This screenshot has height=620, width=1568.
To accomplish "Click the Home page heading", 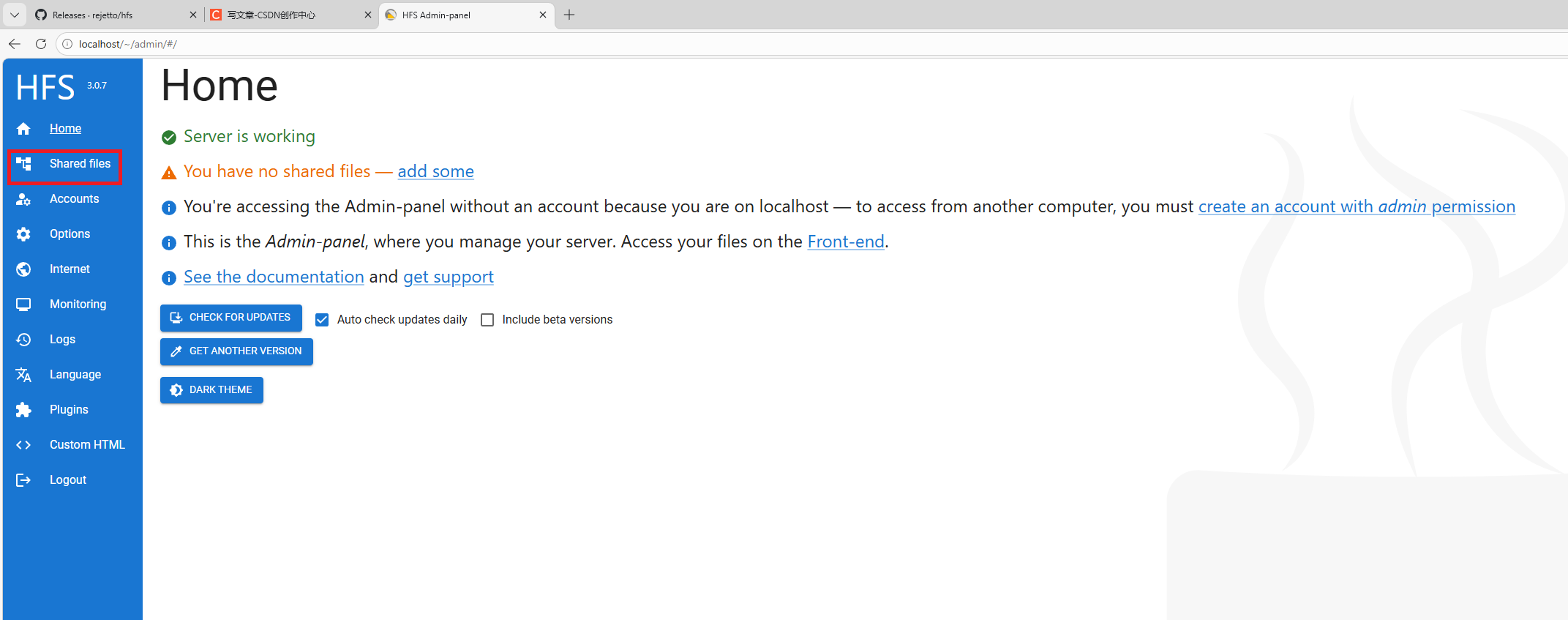I will (x=220, y=86).
